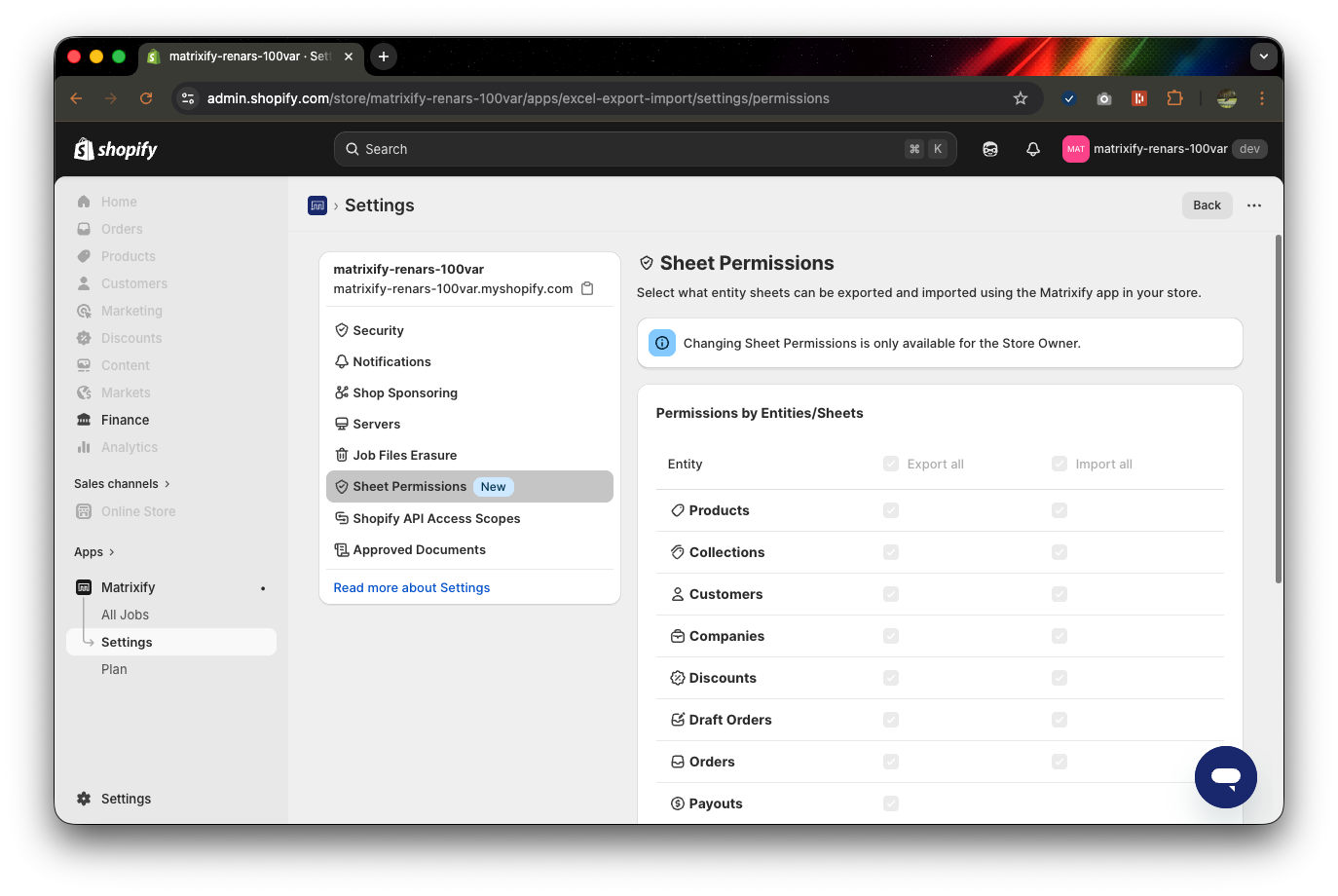The height and width of the screenshot is (896, 1338).
Task: Toggle export checkbox for Products row
Action: pos(891,510)
